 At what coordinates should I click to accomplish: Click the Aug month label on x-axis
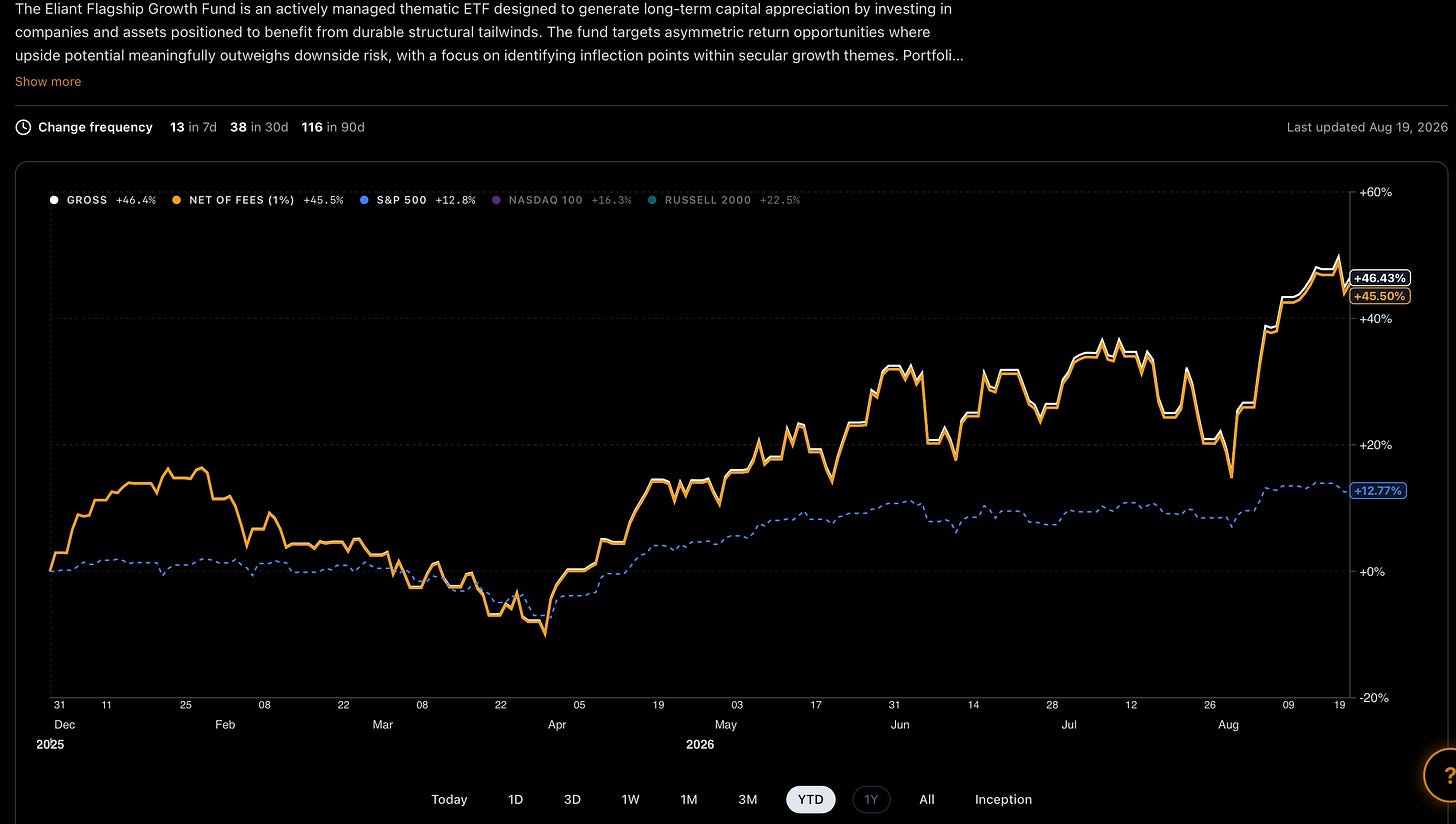tap(1228, 725)
